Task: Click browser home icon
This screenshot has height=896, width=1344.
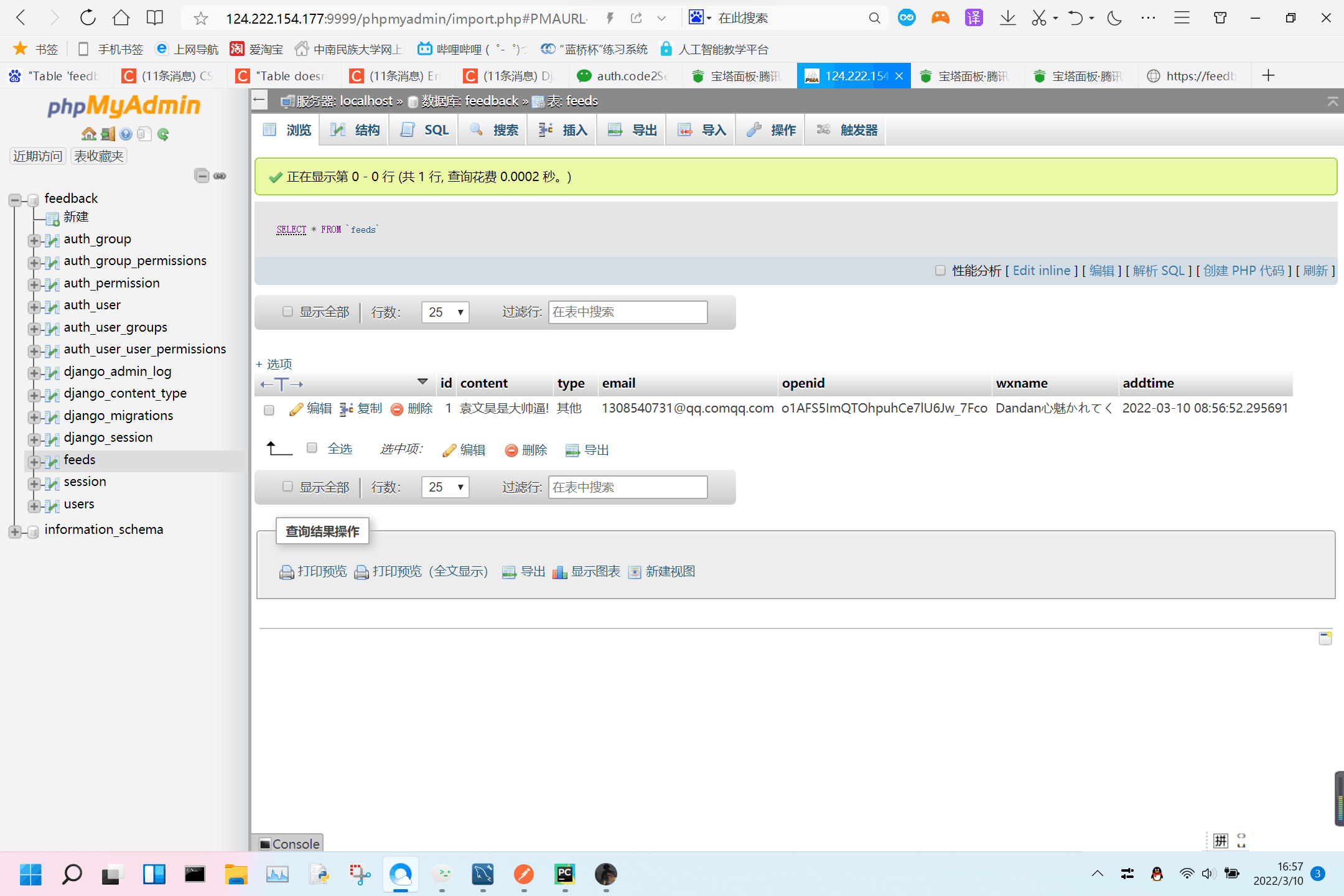Action: click(x=121, y=18)
